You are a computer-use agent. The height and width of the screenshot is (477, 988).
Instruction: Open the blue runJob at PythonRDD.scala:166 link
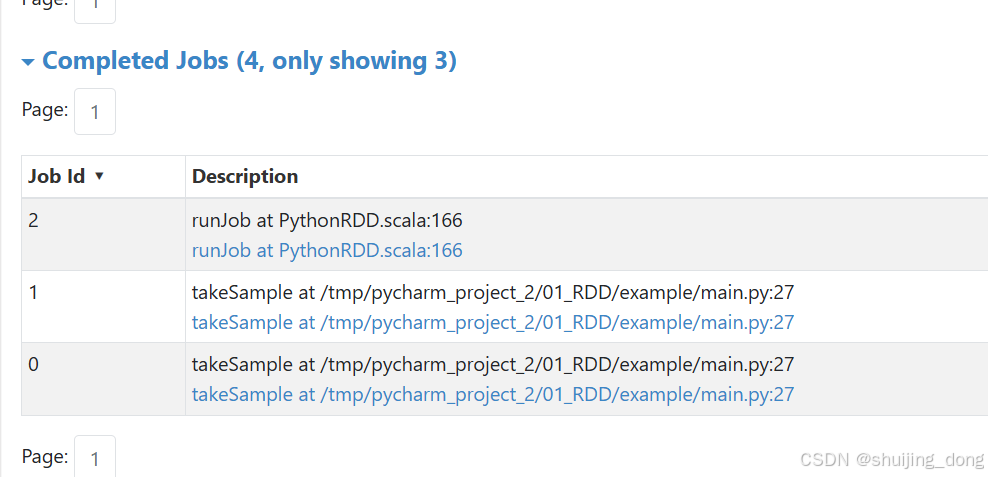tap(327, 250)
